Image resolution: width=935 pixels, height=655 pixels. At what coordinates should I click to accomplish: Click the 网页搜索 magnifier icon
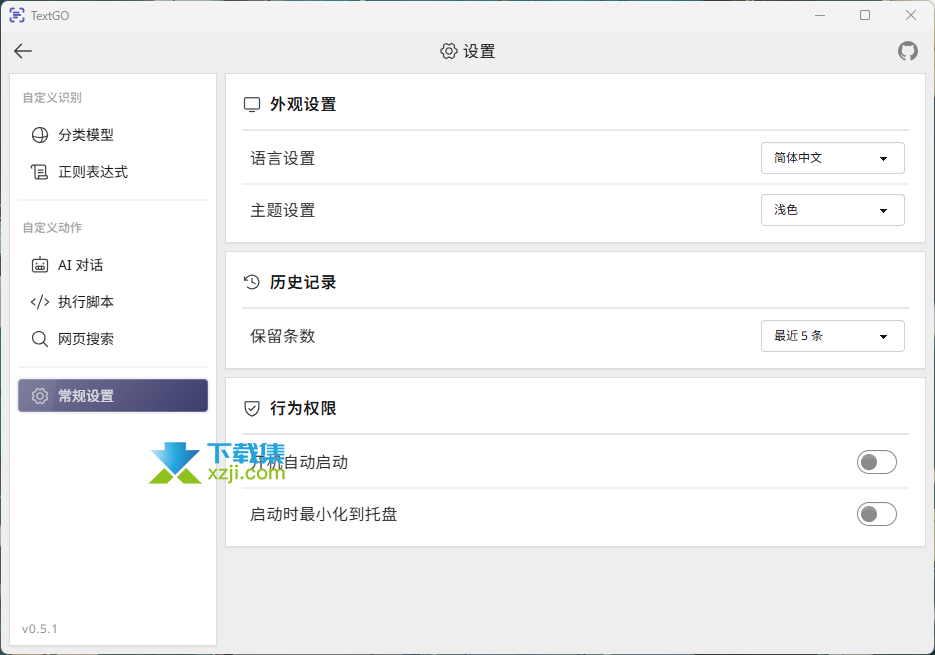point(38,338)
